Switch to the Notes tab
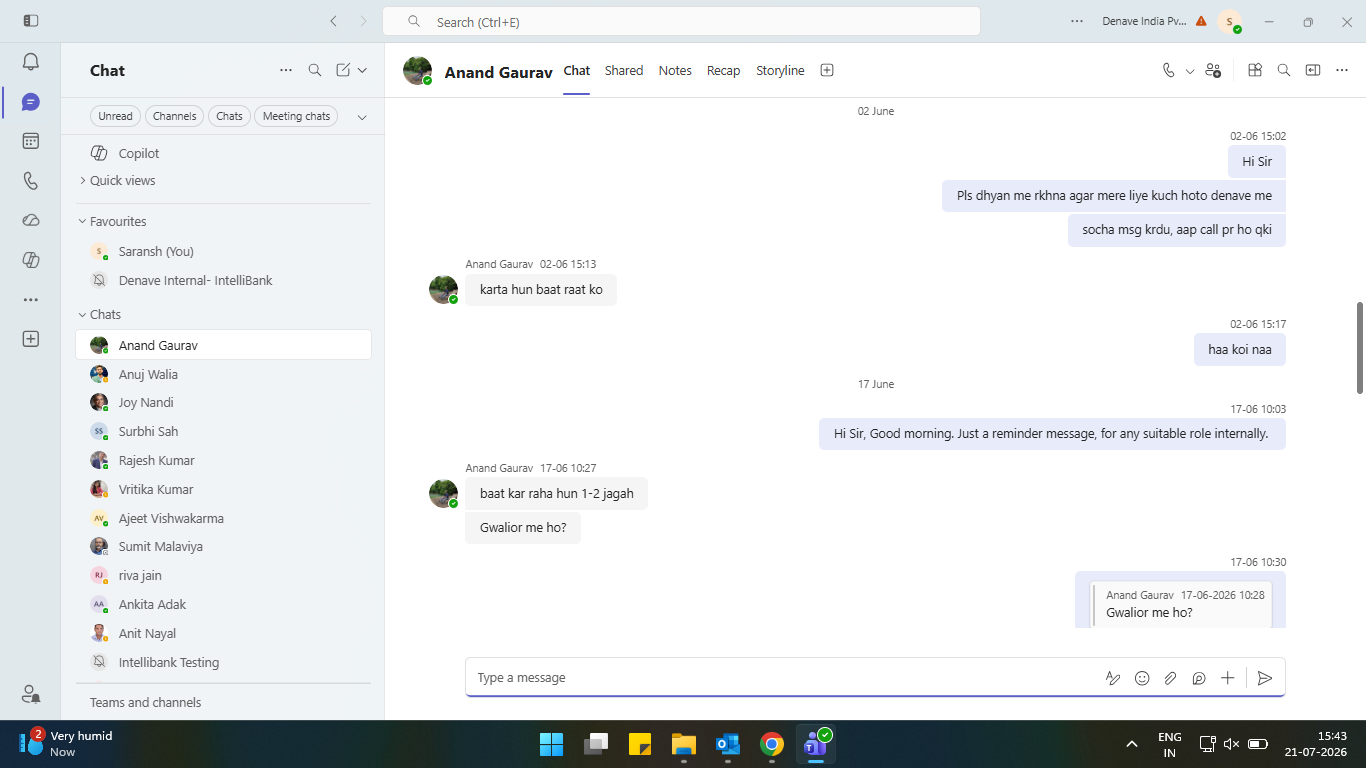This screenshot has width=1366, height=768. pos(675,70)
